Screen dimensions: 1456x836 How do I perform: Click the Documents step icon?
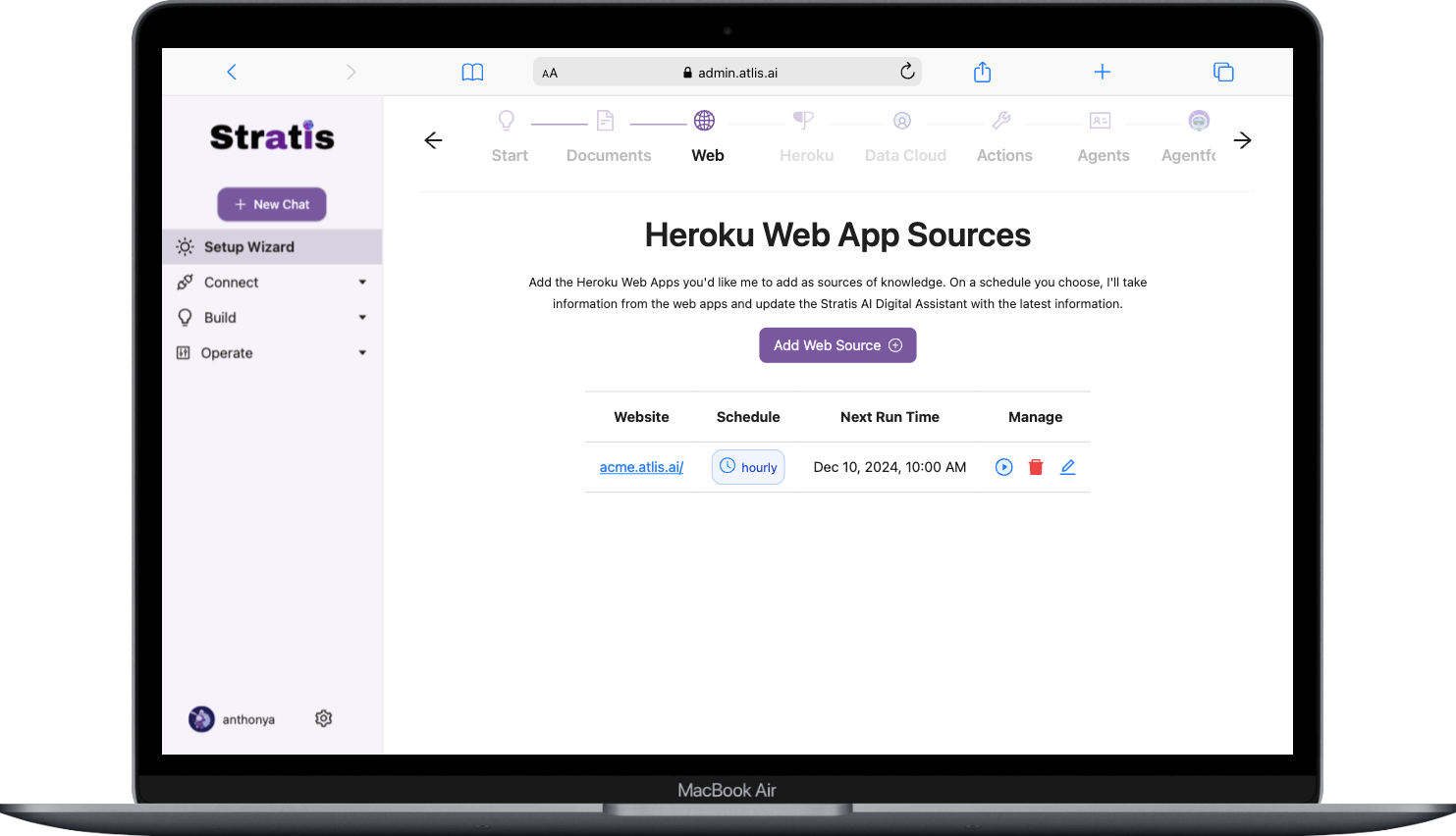(606, 121)
